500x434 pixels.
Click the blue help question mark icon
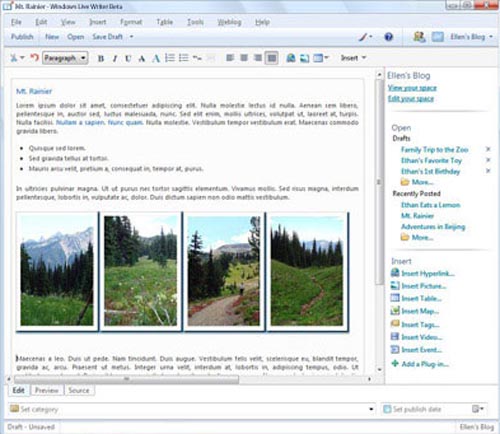(x=389, y=37)
